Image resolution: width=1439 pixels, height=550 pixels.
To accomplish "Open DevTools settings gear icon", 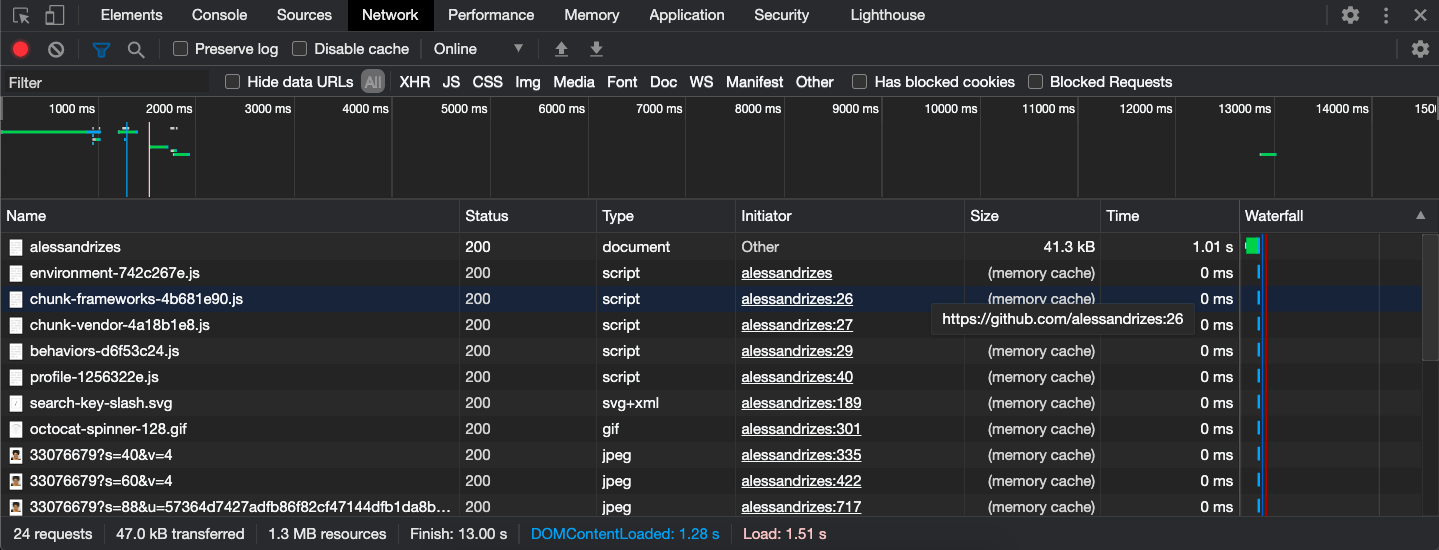I will [1350, 15].
